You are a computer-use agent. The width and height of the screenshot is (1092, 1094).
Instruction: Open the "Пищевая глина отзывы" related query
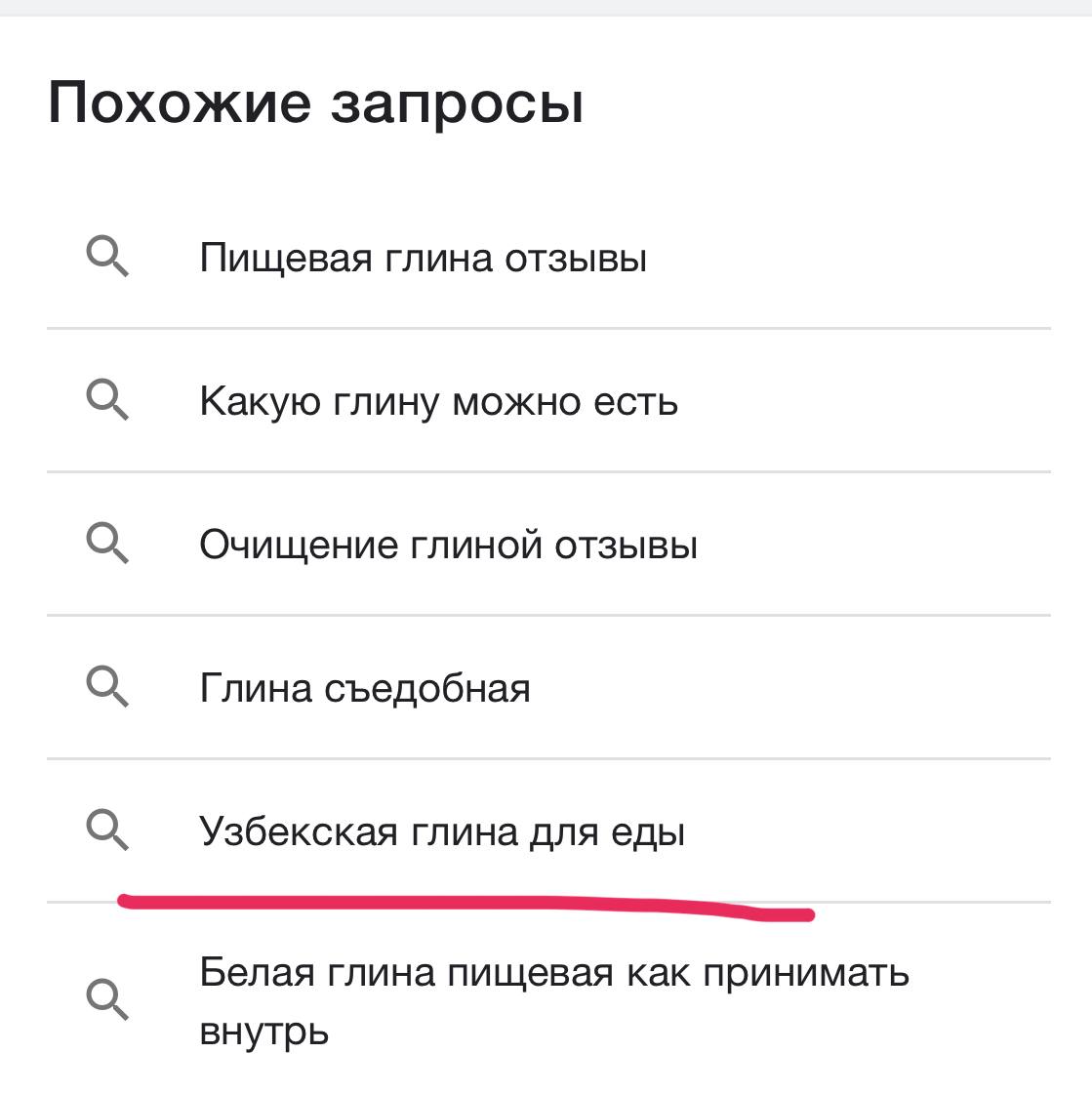(423, 259)
